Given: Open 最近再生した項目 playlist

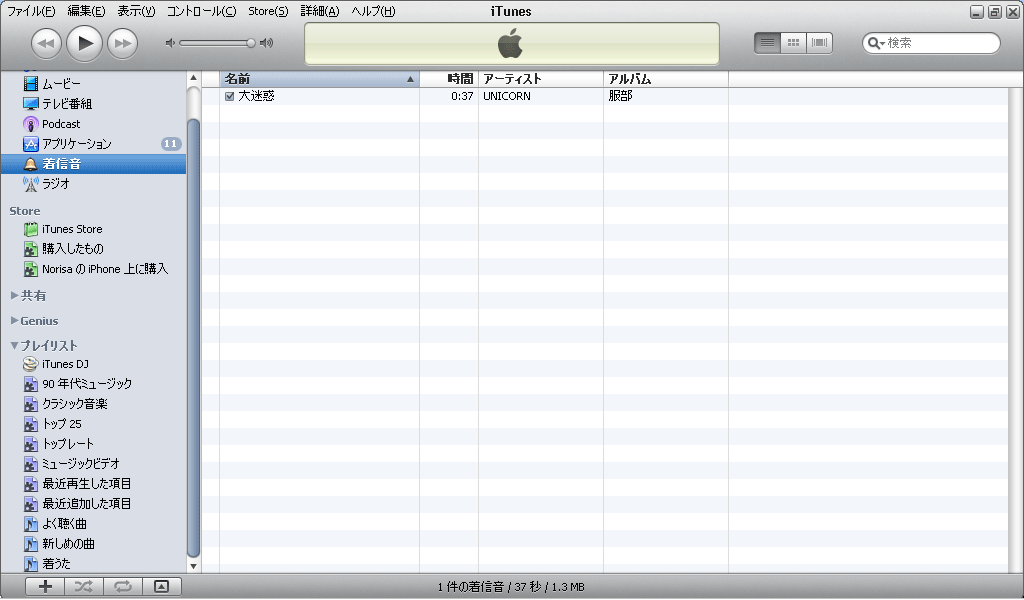Looking at the screenshot, I should coord(93,484).
